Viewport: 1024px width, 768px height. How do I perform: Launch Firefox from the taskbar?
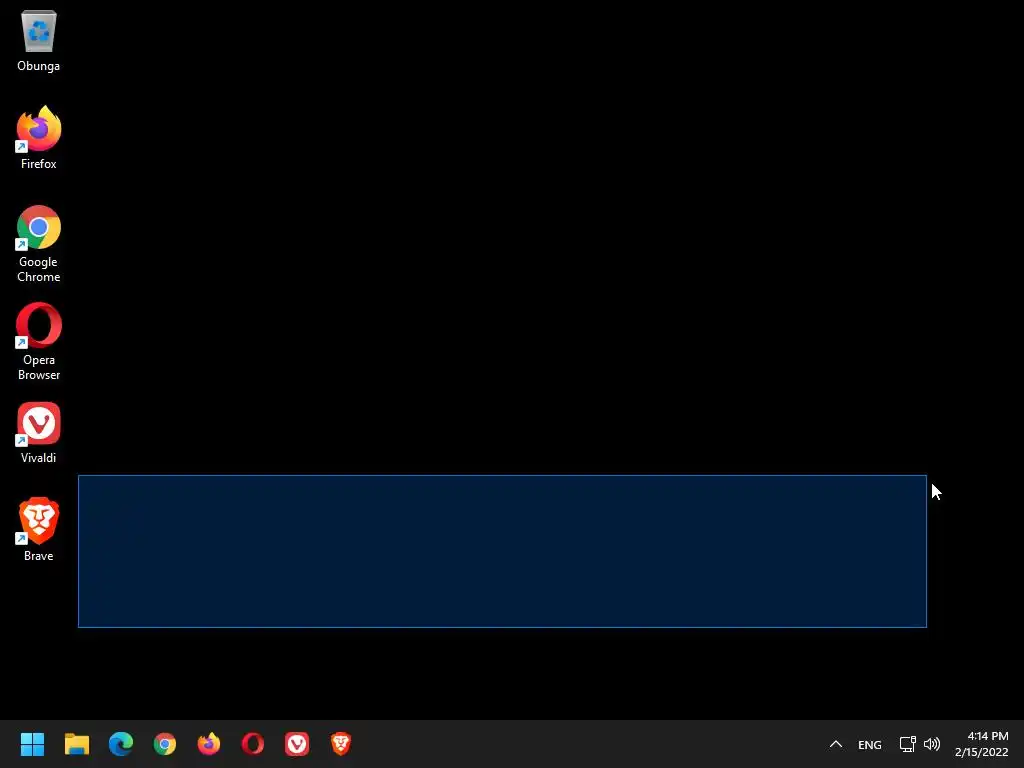209,744
